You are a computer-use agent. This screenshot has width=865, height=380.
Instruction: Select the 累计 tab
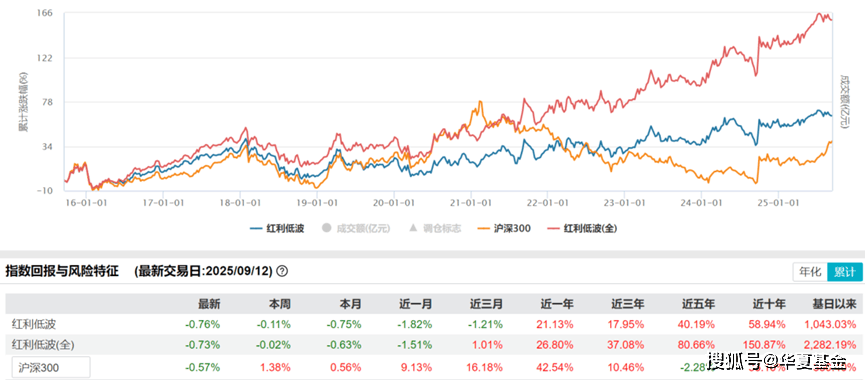(845, 272)
